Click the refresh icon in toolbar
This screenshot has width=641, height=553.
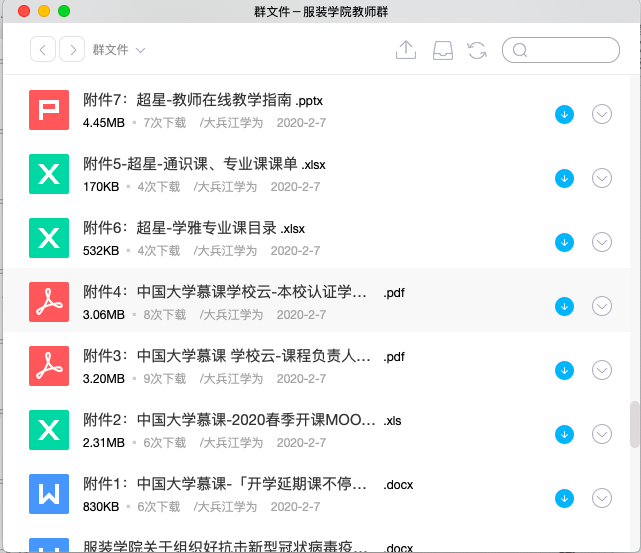pyautogui.click(x=477, y=50)
